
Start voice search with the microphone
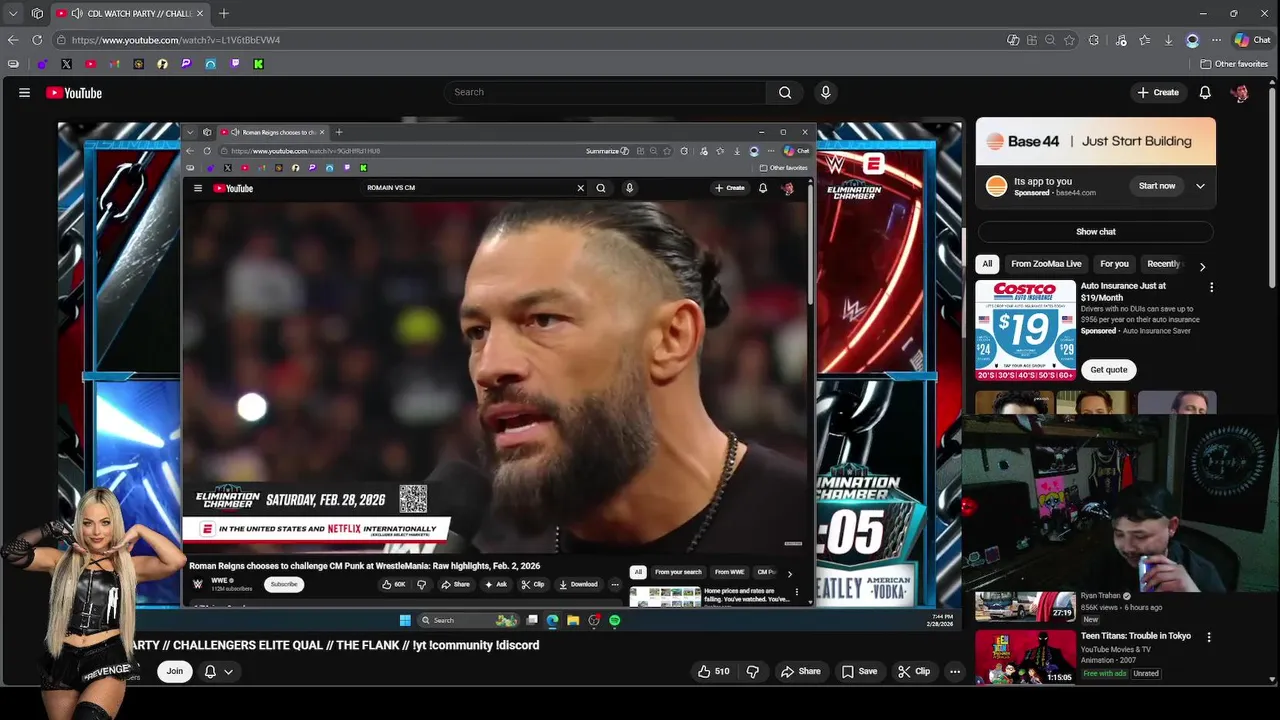pos(825,92)
